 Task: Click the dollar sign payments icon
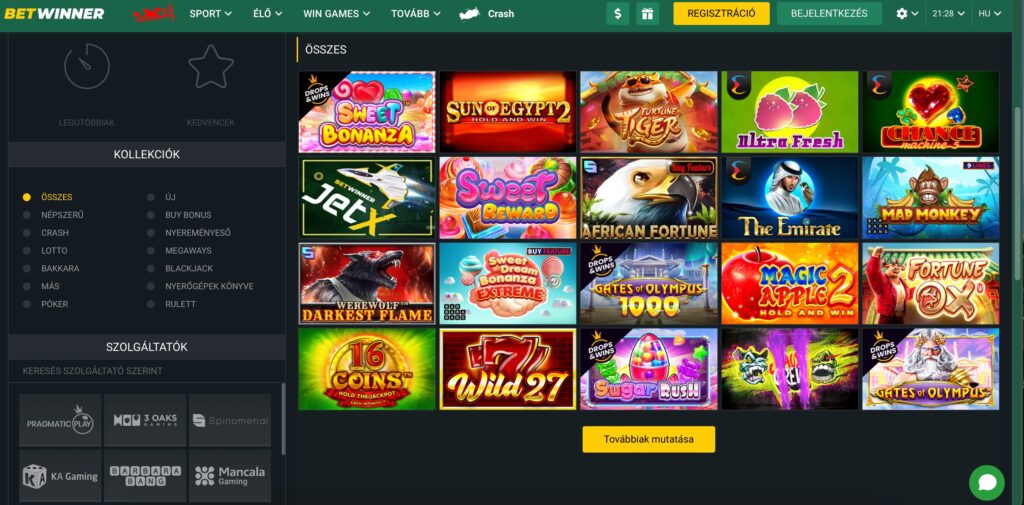point(618,13)
